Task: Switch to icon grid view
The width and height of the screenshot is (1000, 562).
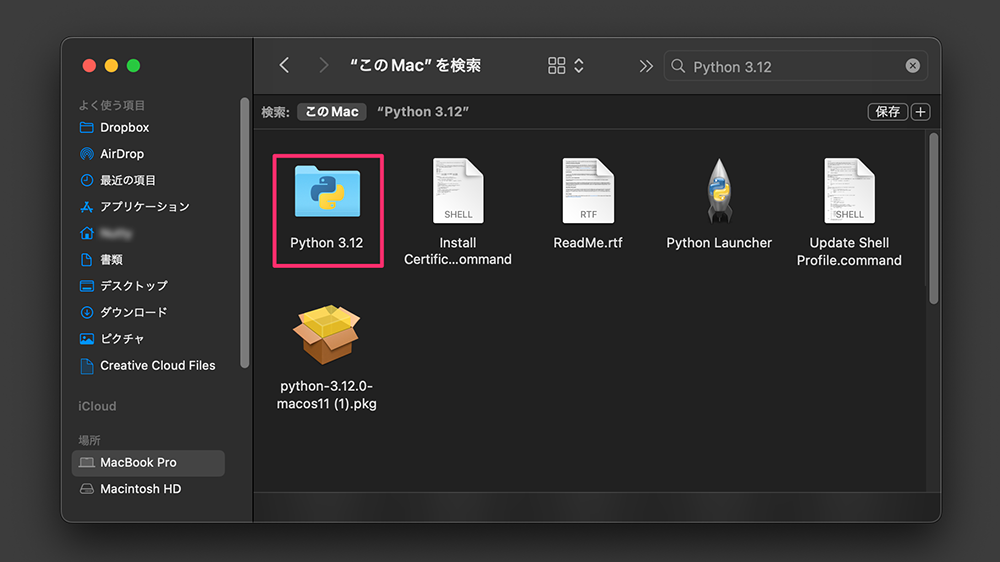Action: 557,66
